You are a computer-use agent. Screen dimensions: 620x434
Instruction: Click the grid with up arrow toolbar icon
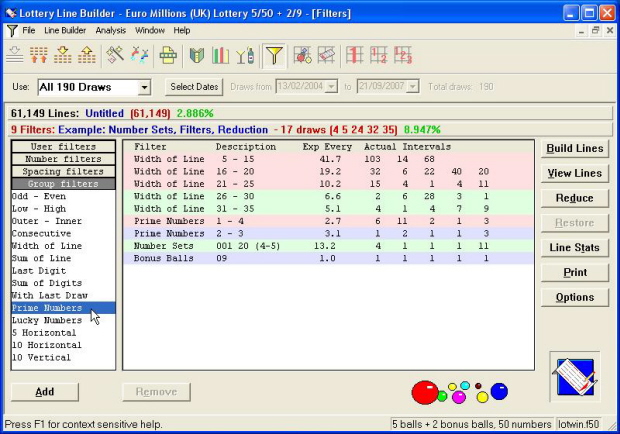[87, 55]
